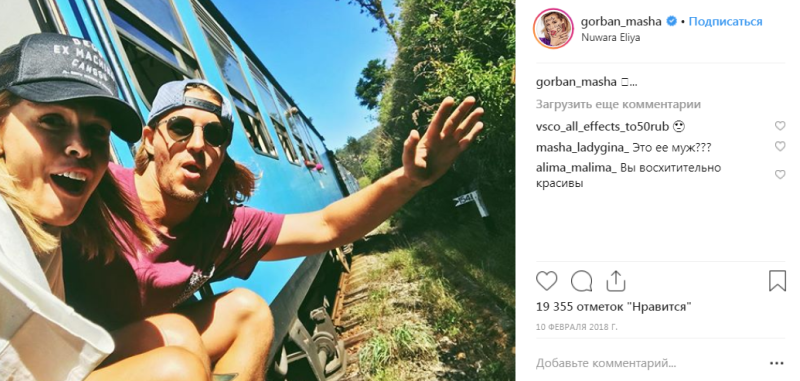Open masha_ladygina_ commenter profile
The image size is (800, 381).
click(x=582, y=148)
